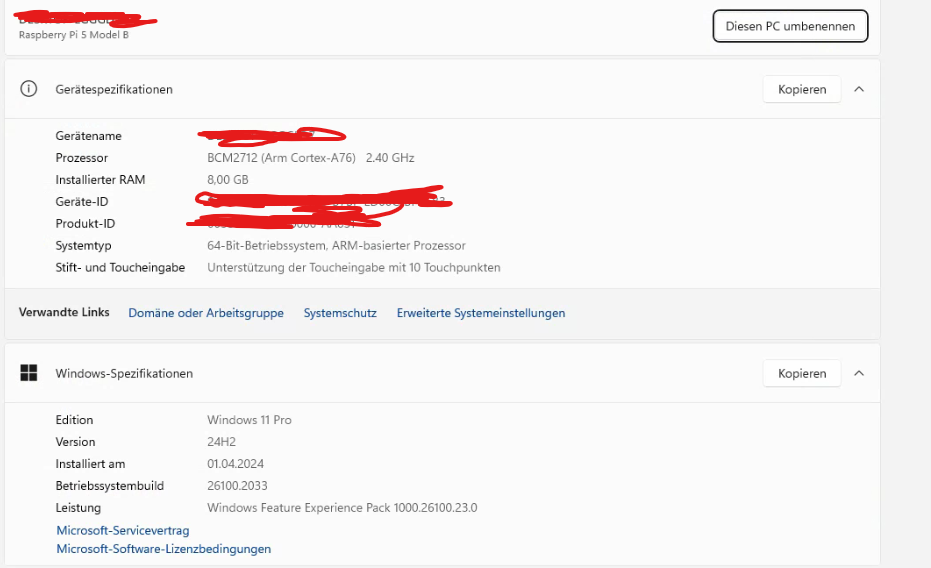Viewport: 931px width, 568px height.
Task: Click the Raspberry Pi 5 Model B text
Action: pos(74,35)
